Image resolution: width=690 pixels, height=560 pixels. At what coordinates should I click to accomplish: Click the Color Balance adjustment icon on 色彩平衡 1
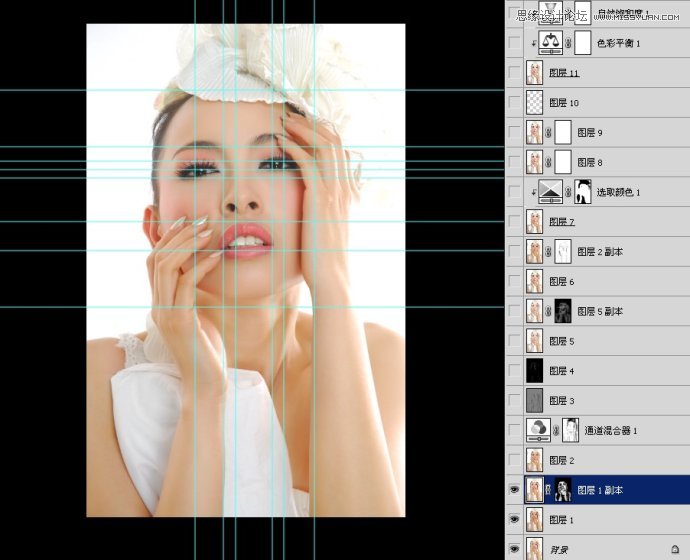click(551, 43)
